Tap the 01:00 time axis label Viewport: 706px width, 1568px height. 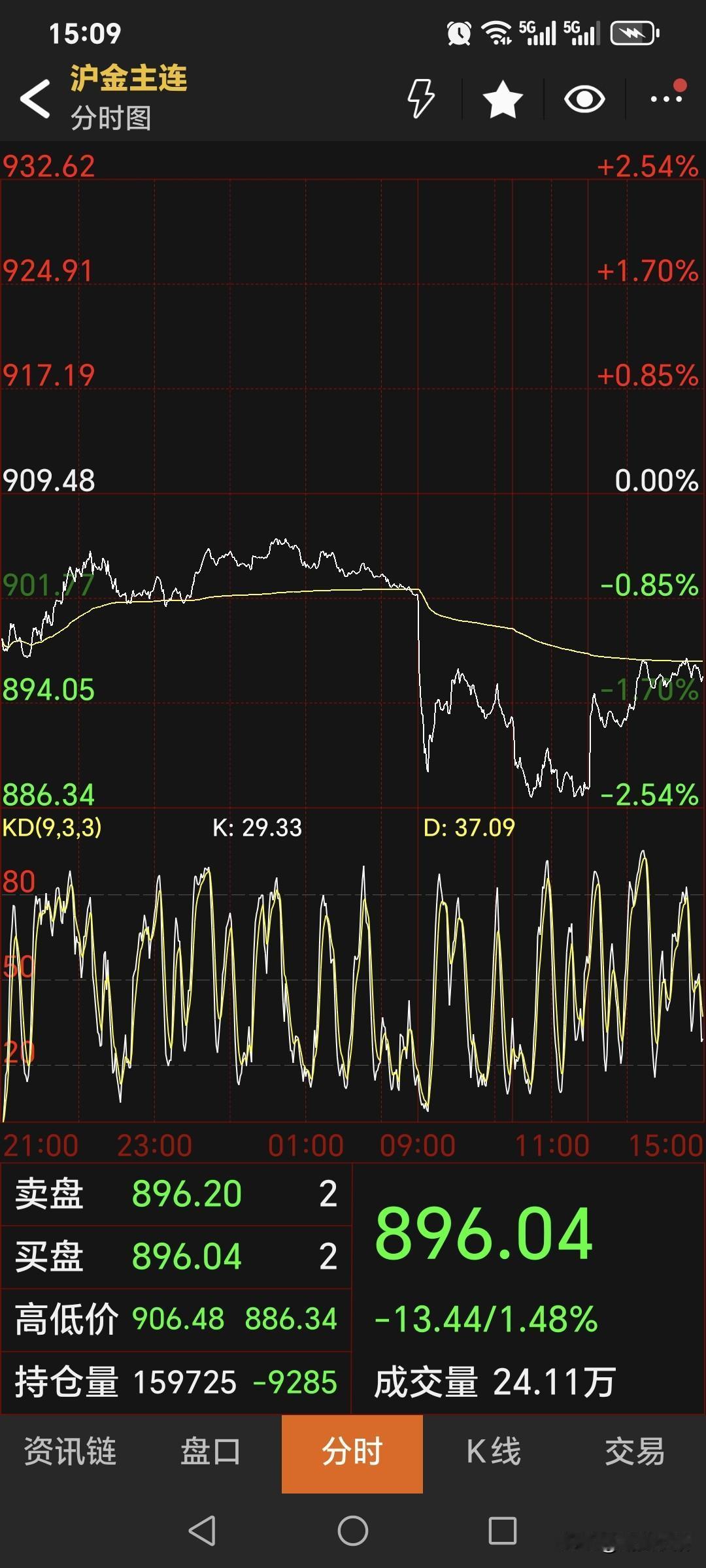click(x=306, y=1145)
